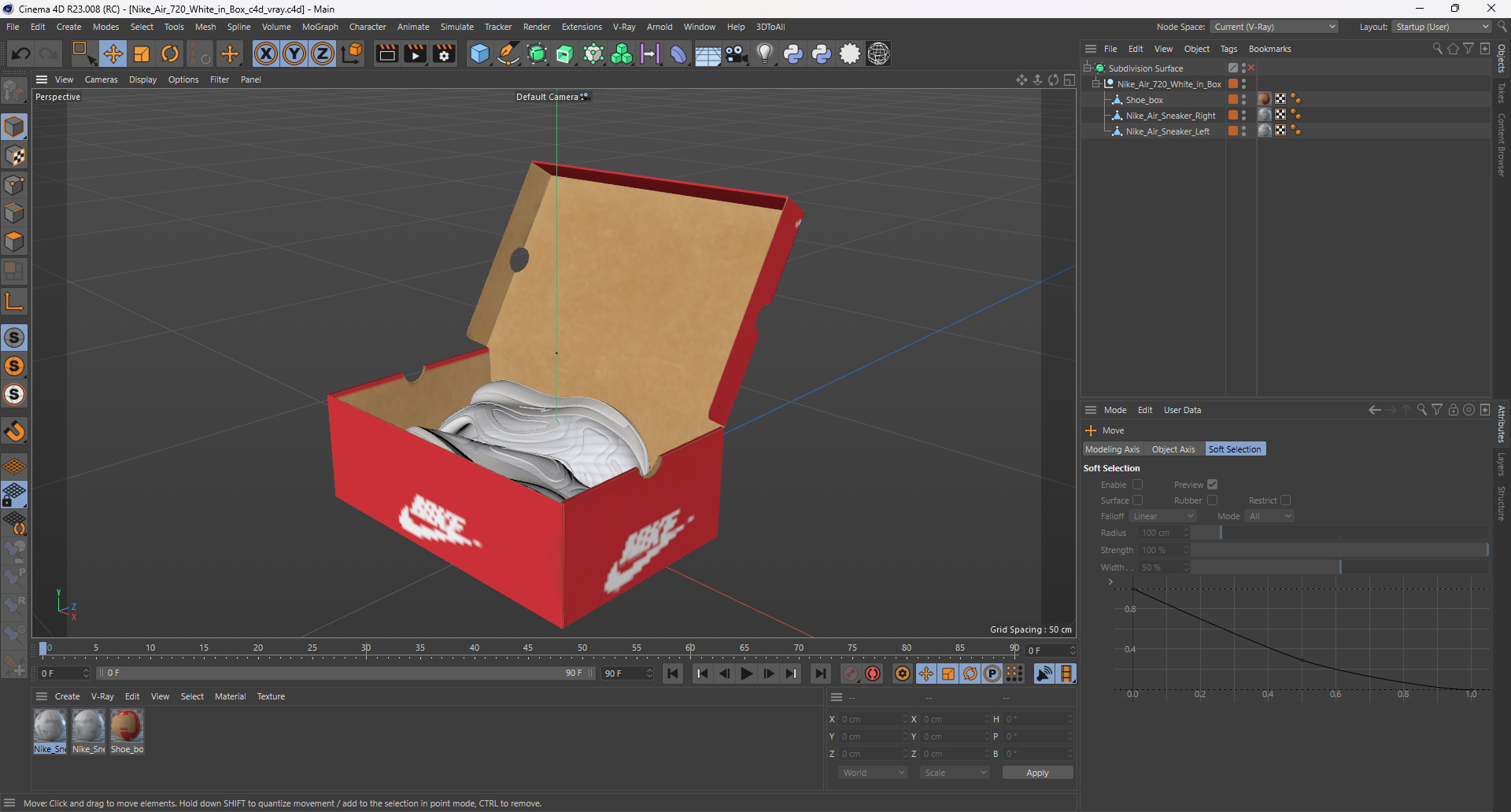
Task: Open the viewport Cameras menu
Action: point(102,79)
